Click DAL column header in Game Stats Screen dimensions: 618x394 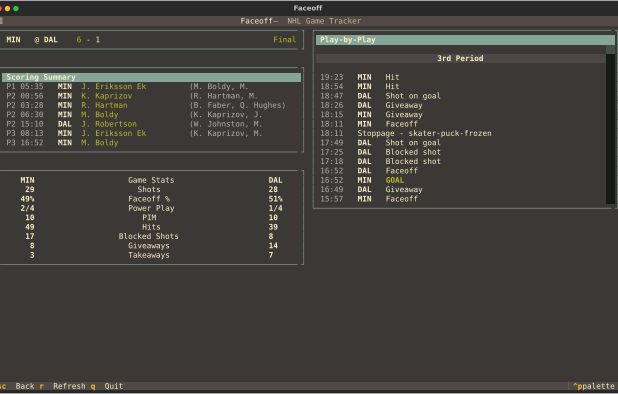click(275, 180)
